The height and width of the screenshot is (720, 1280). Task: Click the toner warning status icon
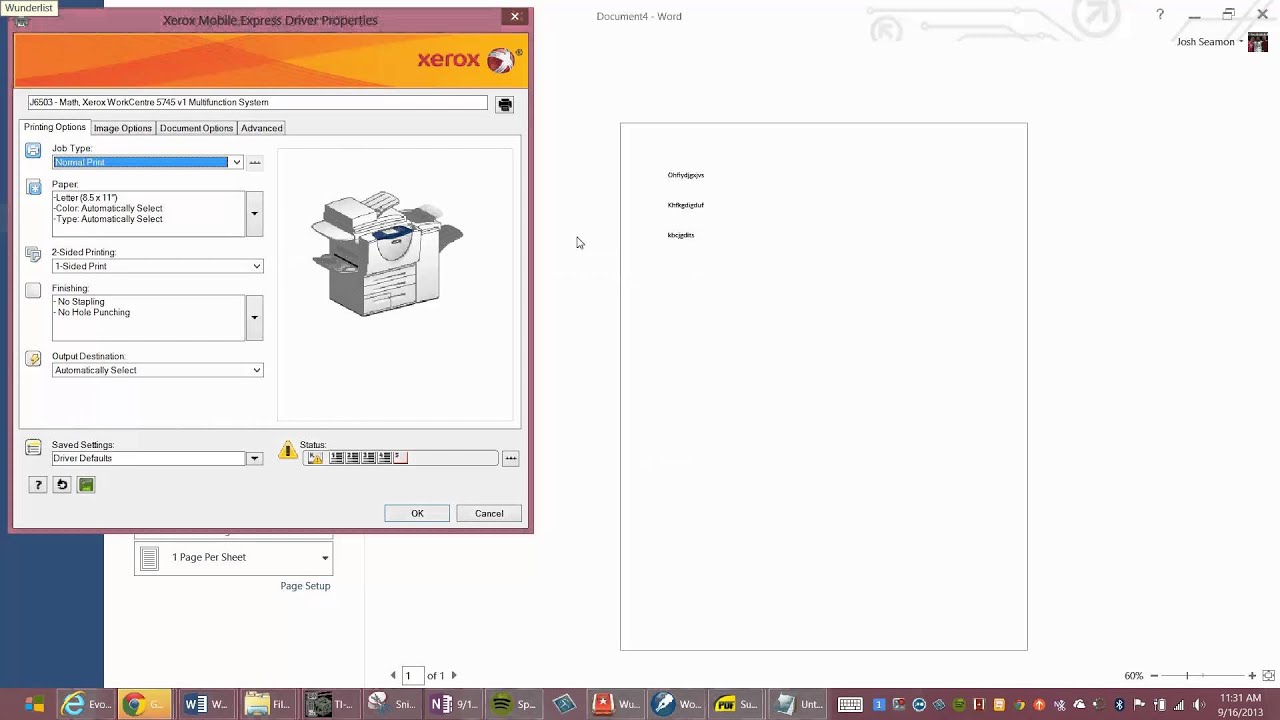[x=315, y=458]
